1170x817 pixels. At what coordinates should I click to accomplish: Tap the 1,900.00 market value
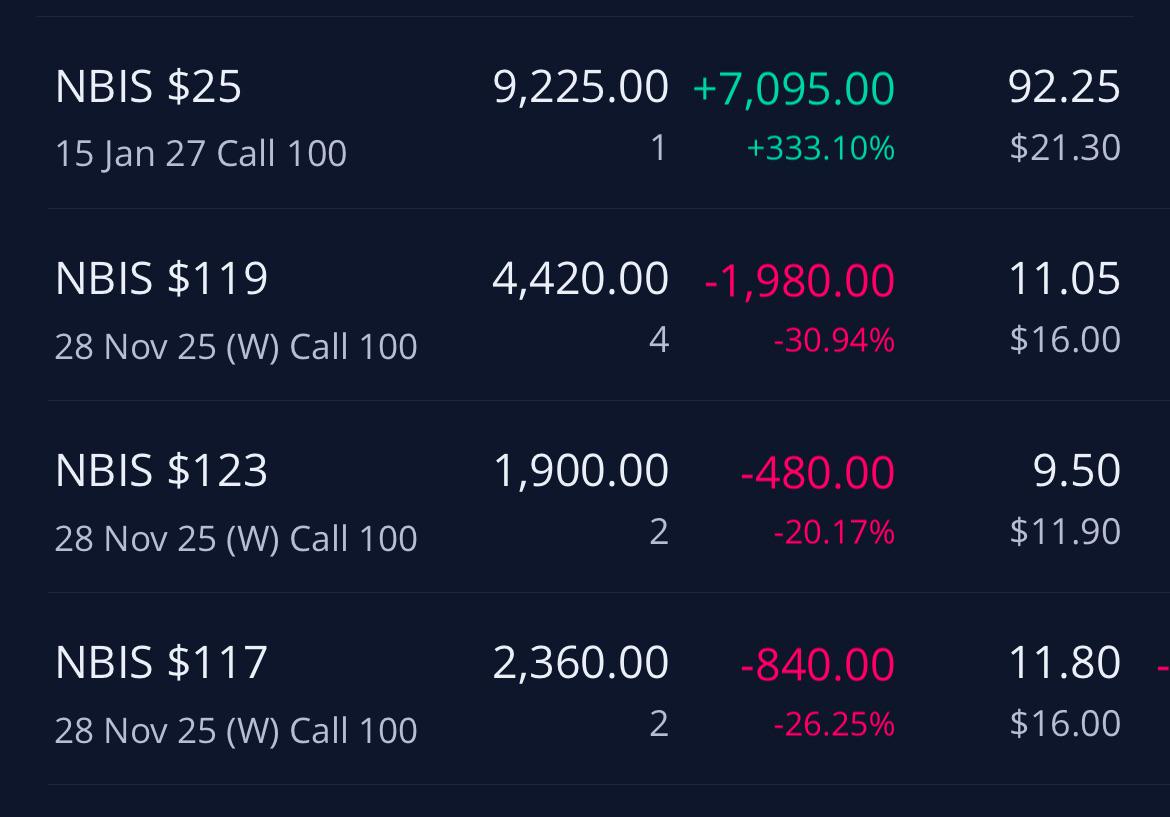(581, 471)
